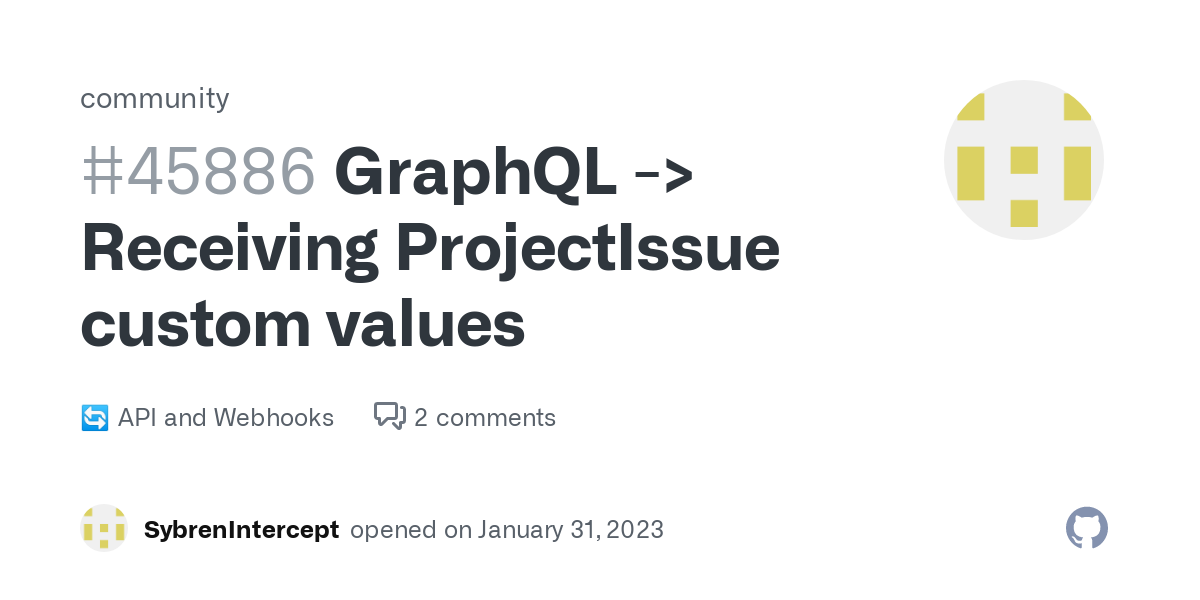The height and width of the screenshot is (600, 1200).
Task: Visit the SybrenIntercept username
Action: tap(241, 529)
